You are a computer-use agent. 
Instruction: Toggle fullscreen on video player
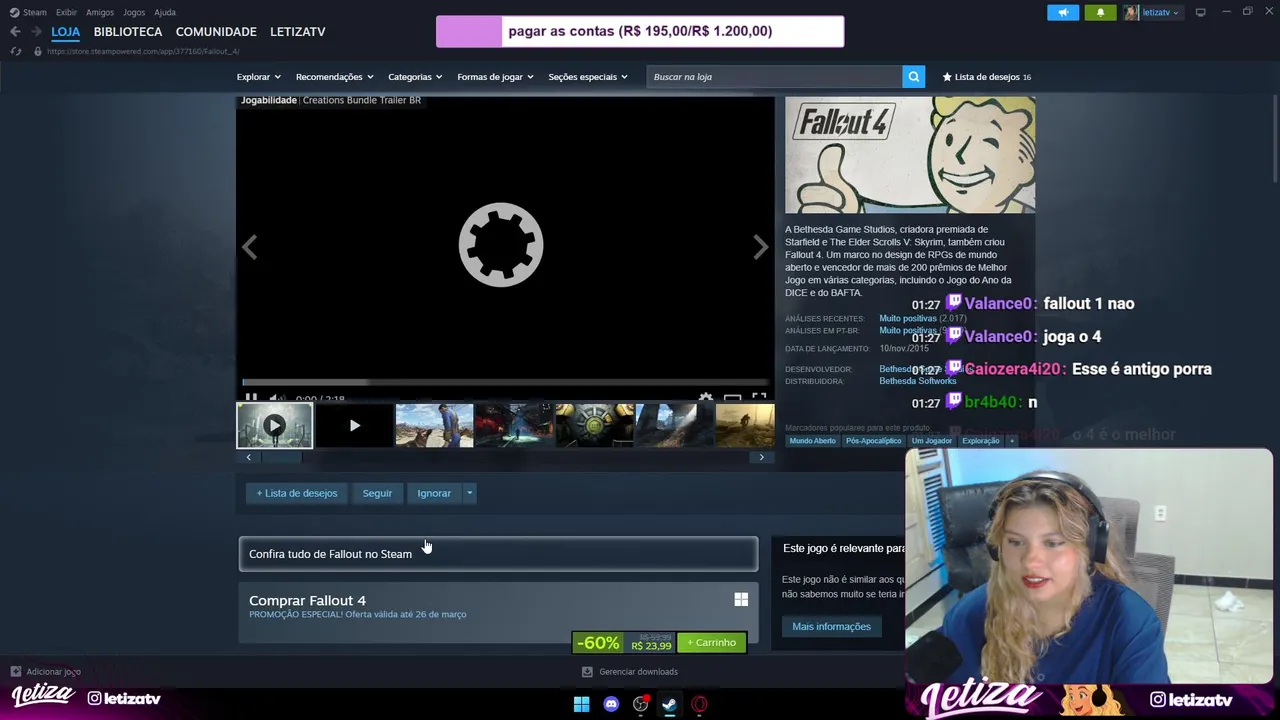[759, 398]
